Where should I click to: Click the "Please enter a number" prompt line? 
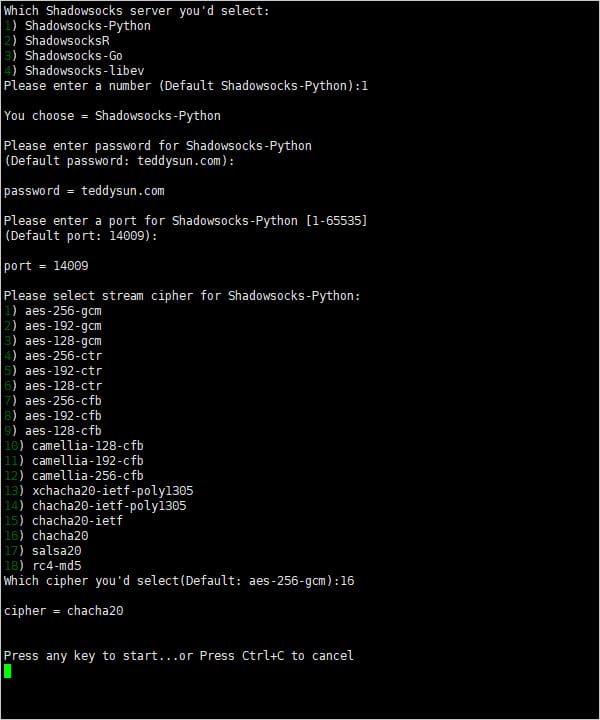(186, 86)
